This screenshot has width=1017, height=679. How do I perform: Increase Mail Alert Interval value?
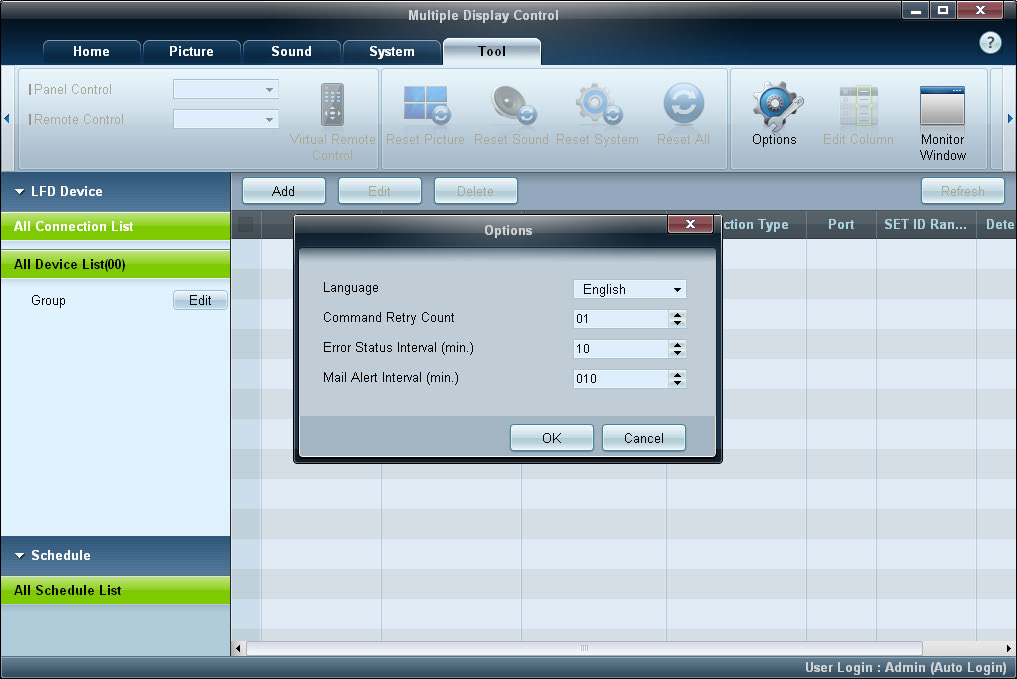[x=678, y=374]
